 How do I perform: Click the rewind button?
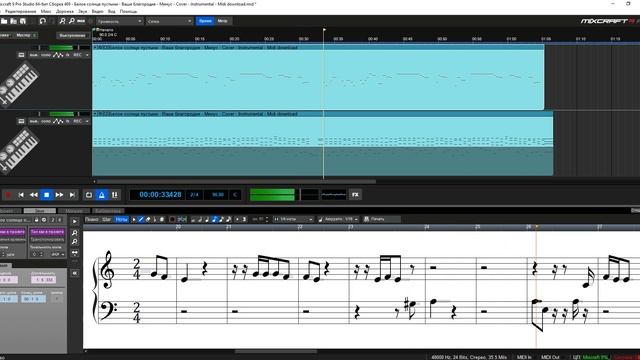33,195
